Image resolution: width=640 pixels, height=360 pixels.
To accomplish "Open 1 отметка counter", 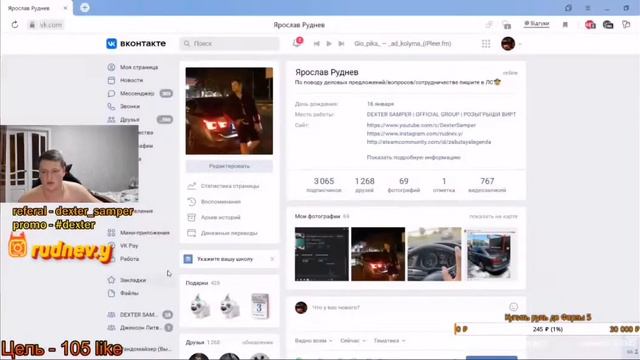I will coord(444,185).
